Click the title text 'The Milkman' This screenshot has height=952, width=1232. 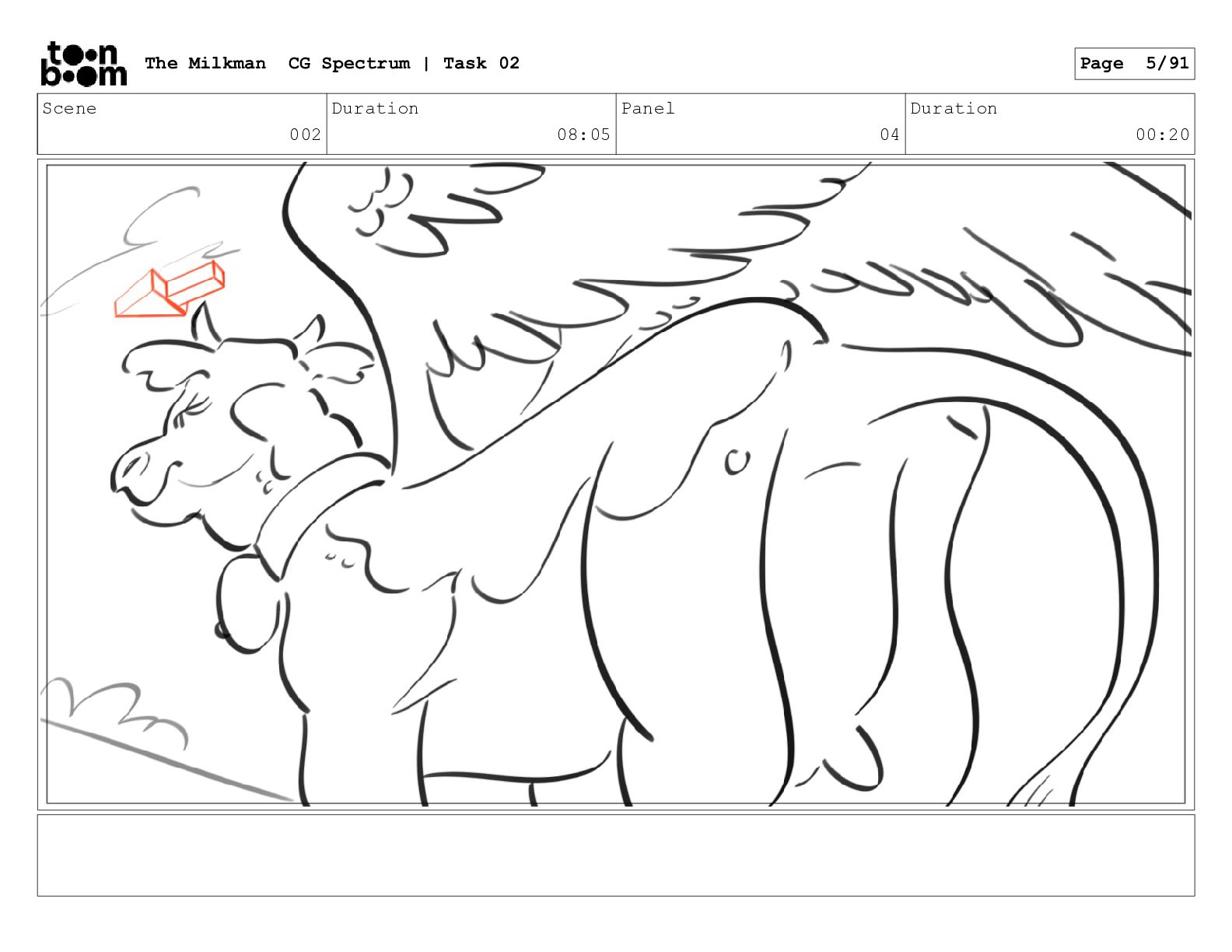click(x=205, y=63)
